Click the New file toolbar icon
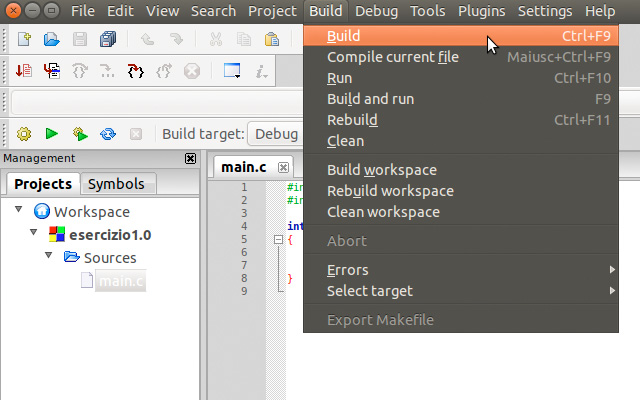 (25, 40)
